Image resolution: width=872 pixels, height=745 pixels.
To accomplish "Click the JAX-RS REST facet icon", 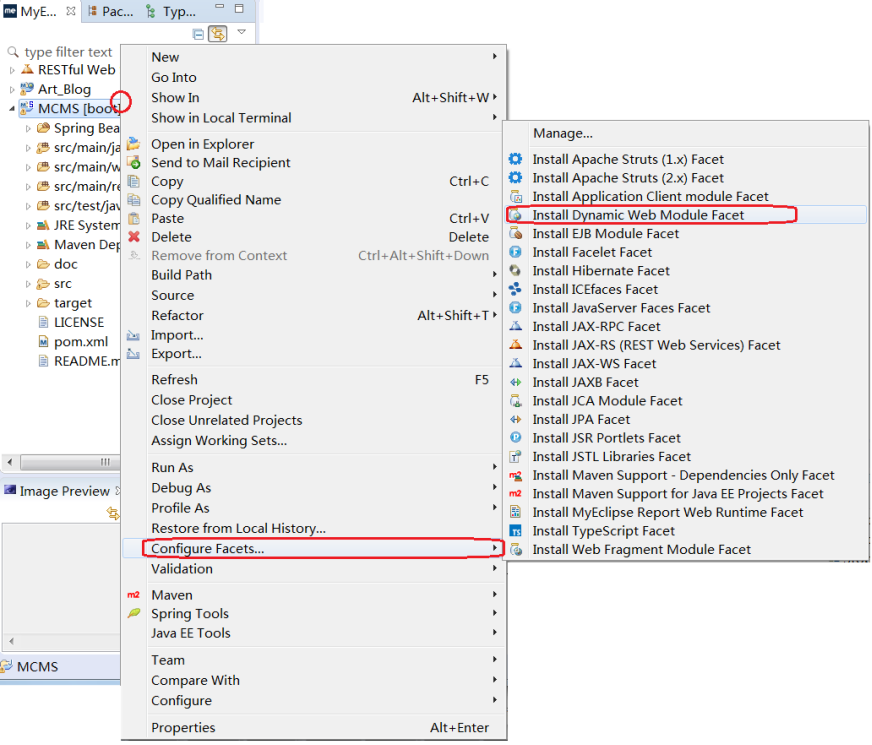I will click(516, 345).
